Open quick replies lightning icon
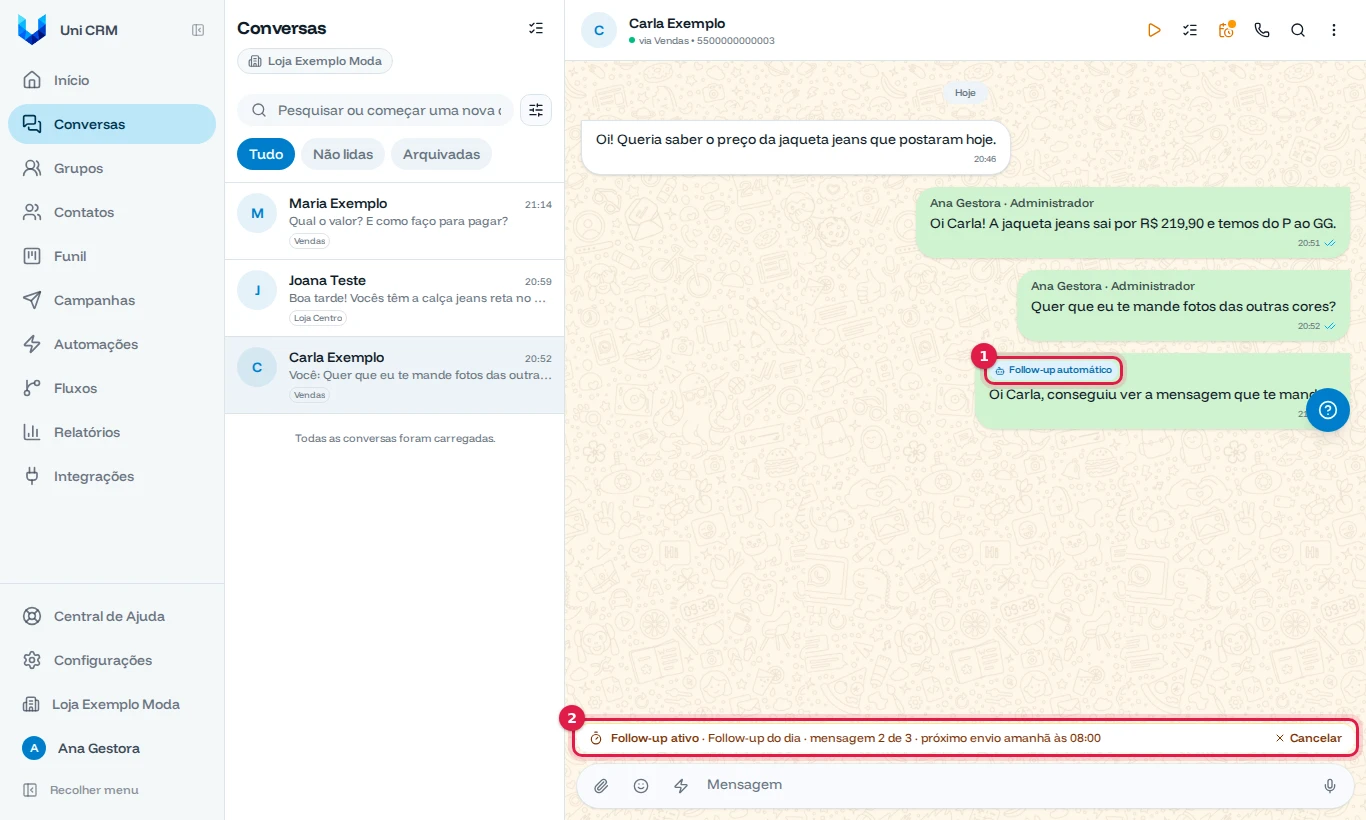This screenshot has height=820, width=1366. tap(681, 786)
